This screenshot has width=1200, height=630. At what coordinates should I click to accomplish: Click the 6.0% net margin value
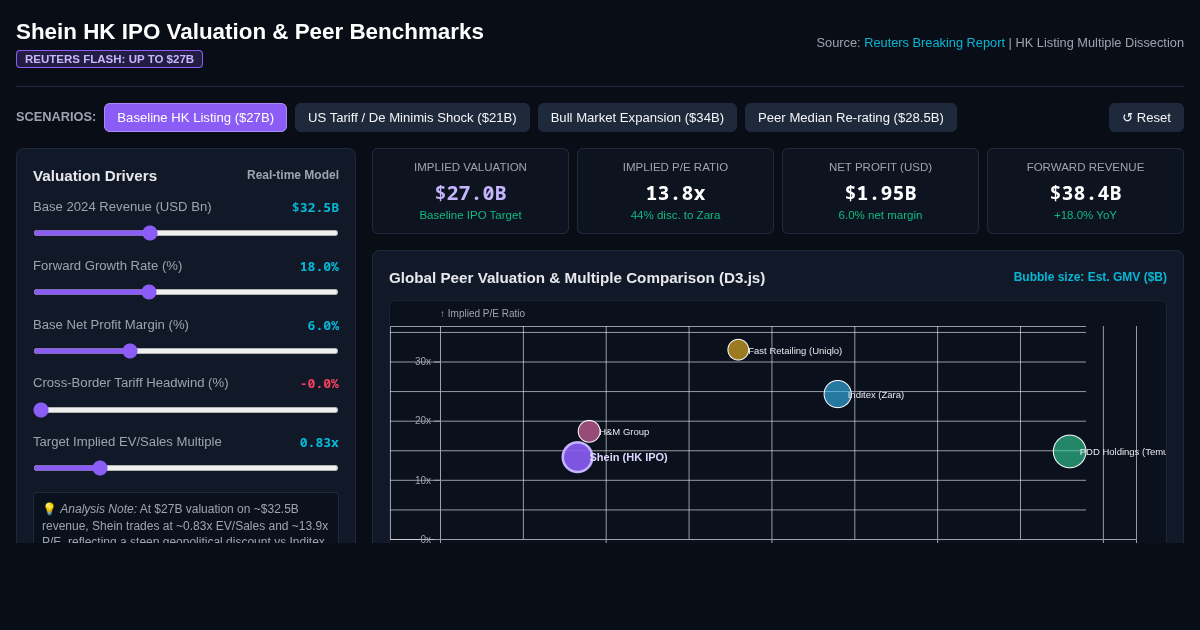pyautogui.click(x=323, y=326)
